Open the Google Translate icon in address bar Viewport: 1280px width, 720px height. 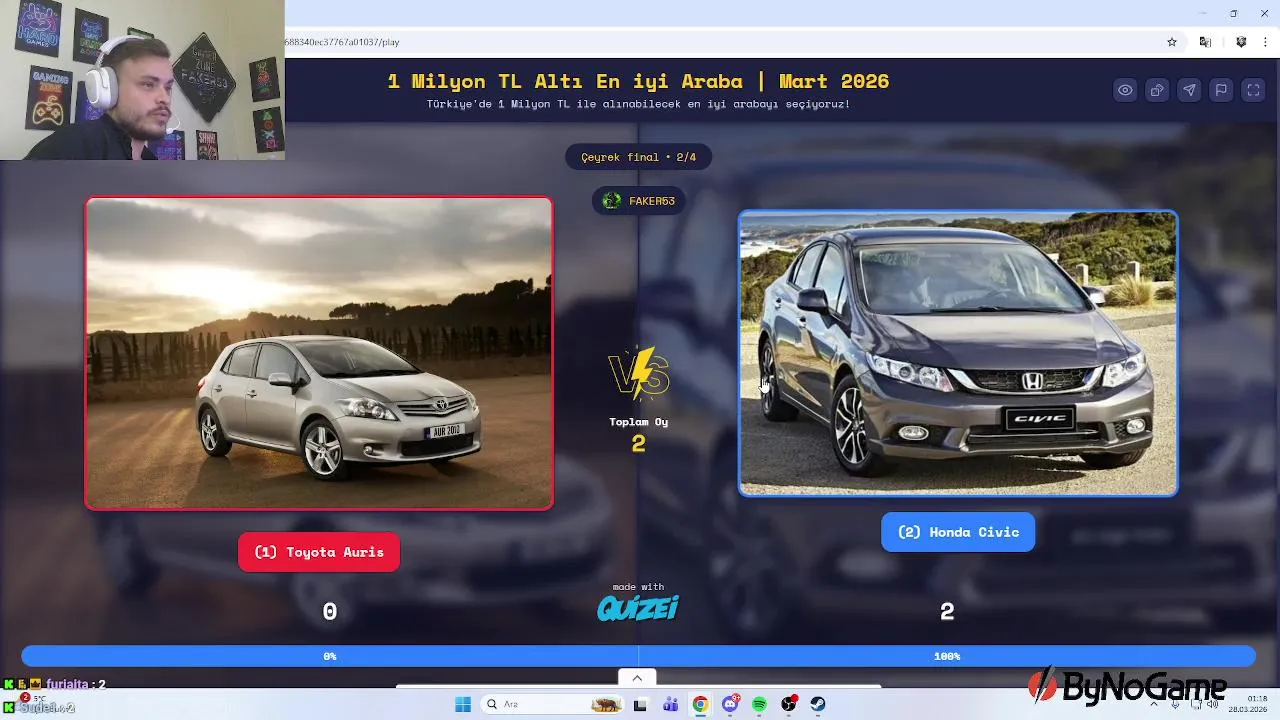pos(1205,42)
